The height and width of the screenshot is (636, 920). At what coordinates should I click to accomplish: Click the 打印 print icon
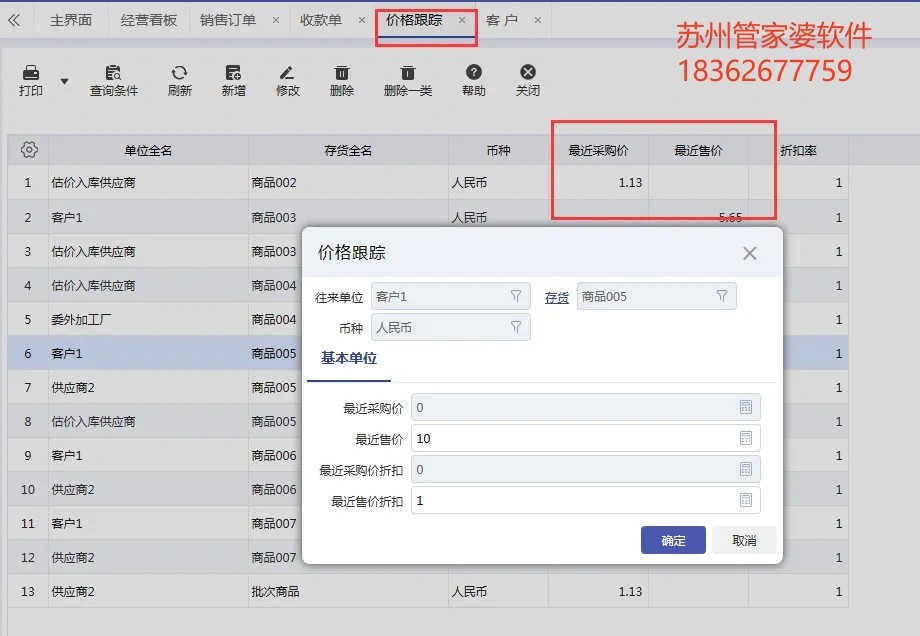pyautogui.click(x=29, y=75)
